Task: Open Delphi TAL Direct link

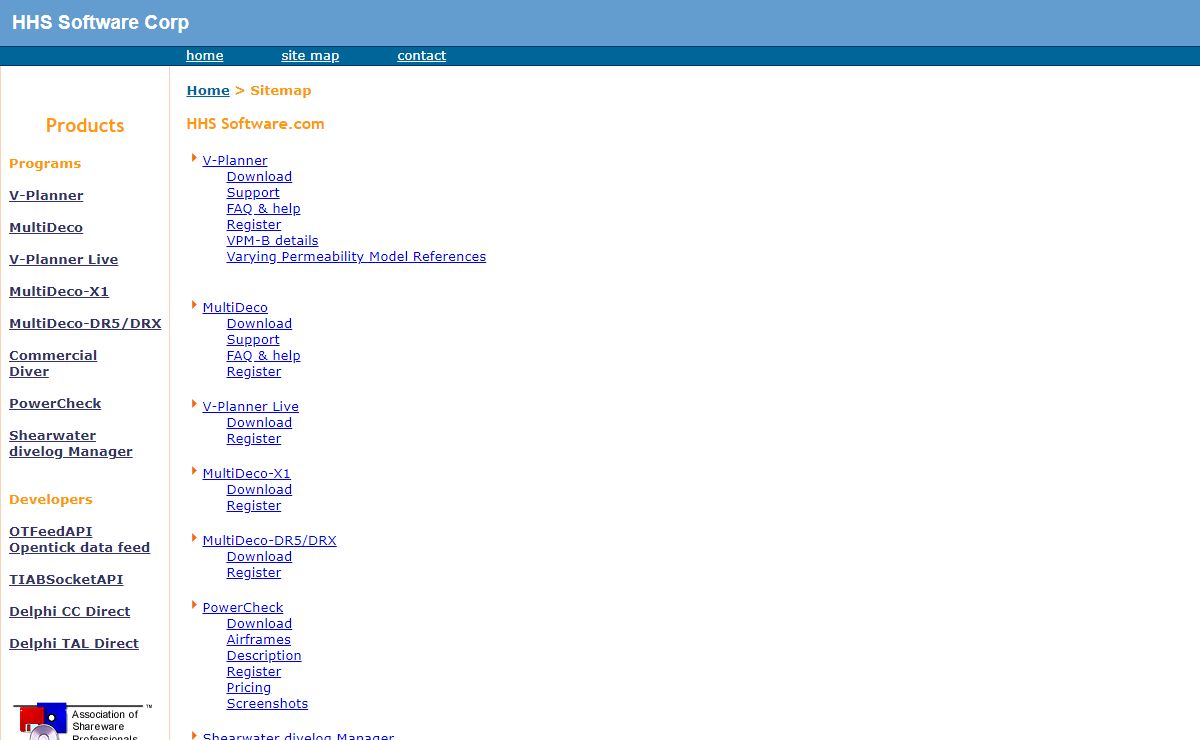Action: click(74, 643)
